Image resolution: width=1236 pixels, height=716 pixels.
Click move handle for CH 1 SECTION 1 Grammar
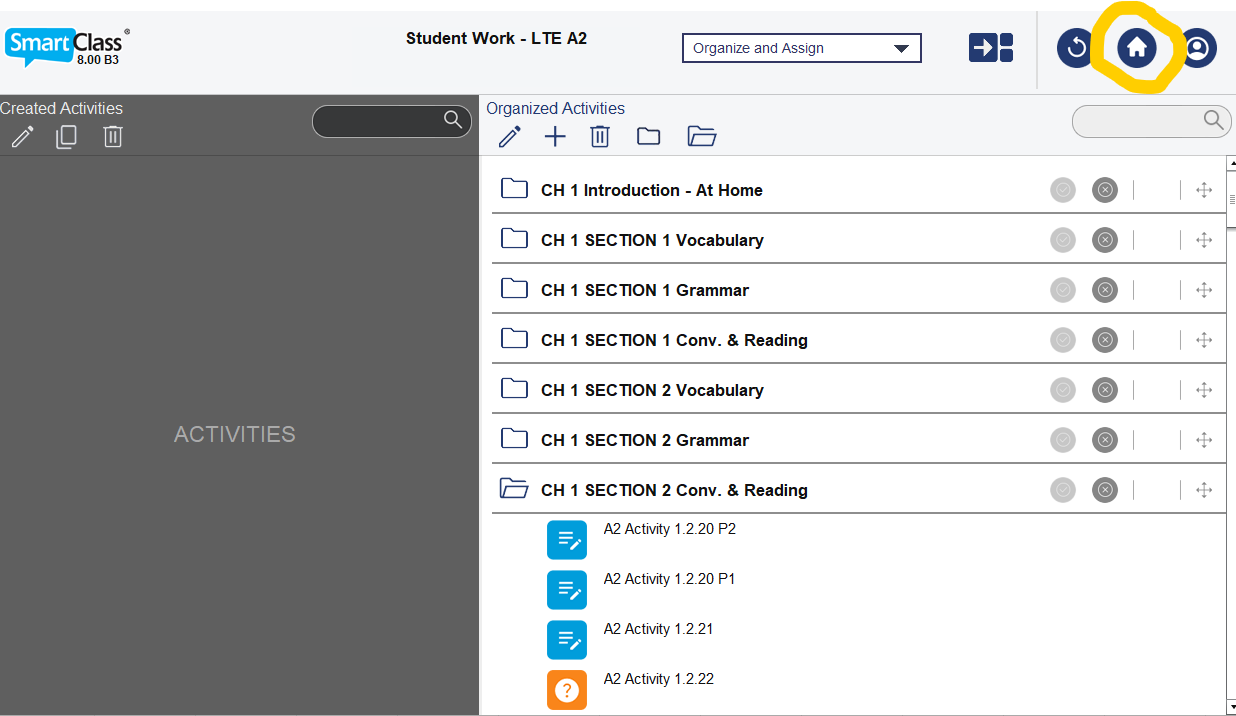1204,290
